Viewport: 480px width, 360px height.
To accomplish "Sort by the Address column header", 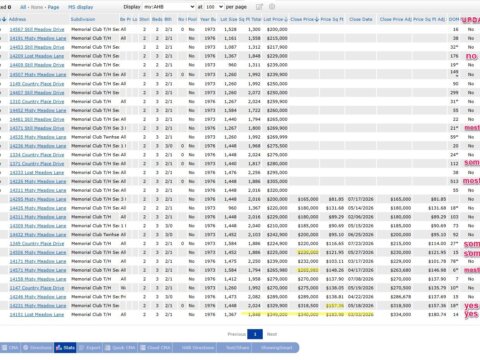I will (x=18, y=19).
